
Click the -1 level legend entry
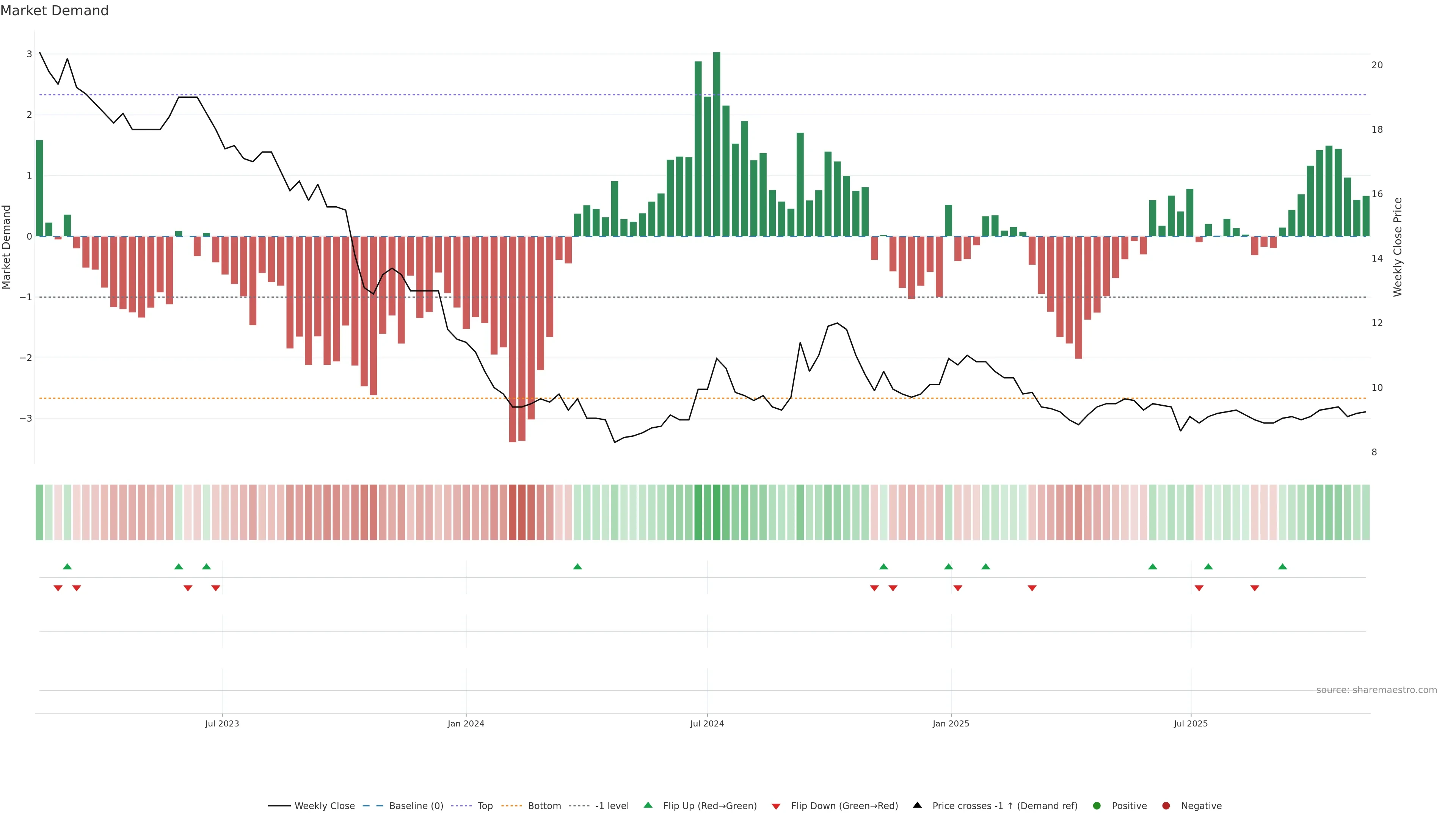612,806
